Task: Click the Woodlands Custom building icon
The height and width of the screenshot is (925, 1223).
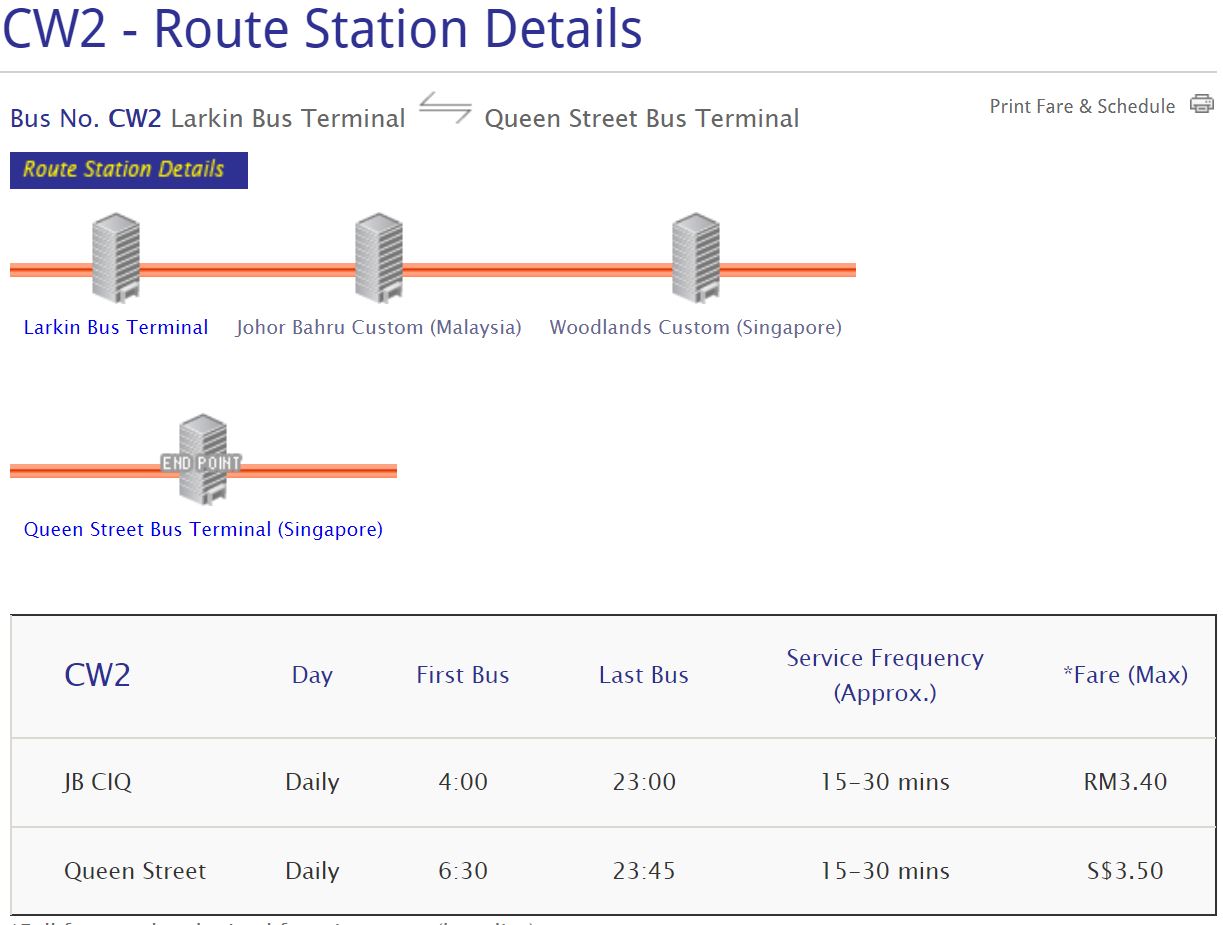Action: pos(696,257)
